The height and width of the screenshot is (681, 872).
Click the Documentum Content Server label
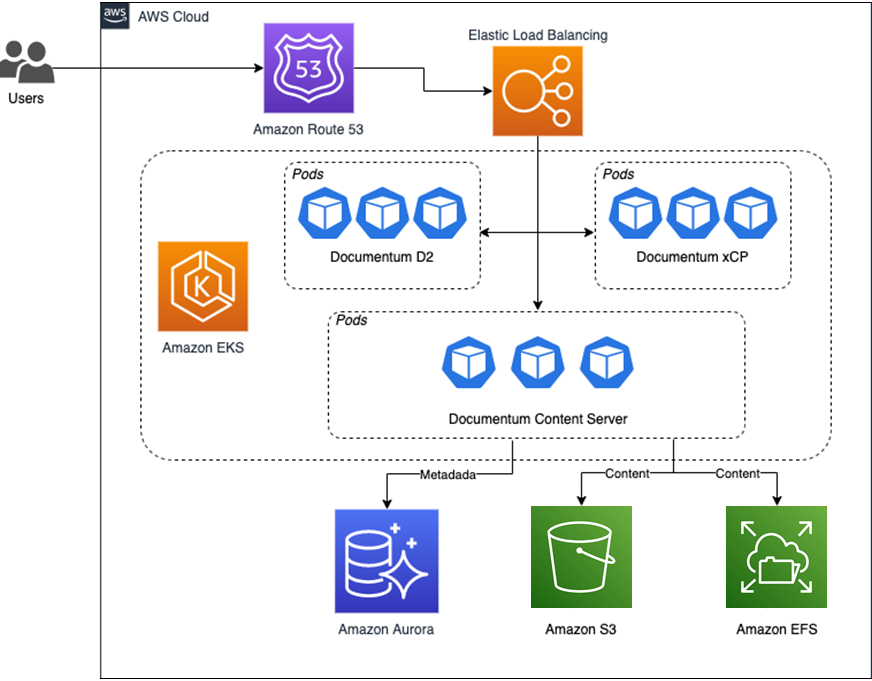(536, 419)
